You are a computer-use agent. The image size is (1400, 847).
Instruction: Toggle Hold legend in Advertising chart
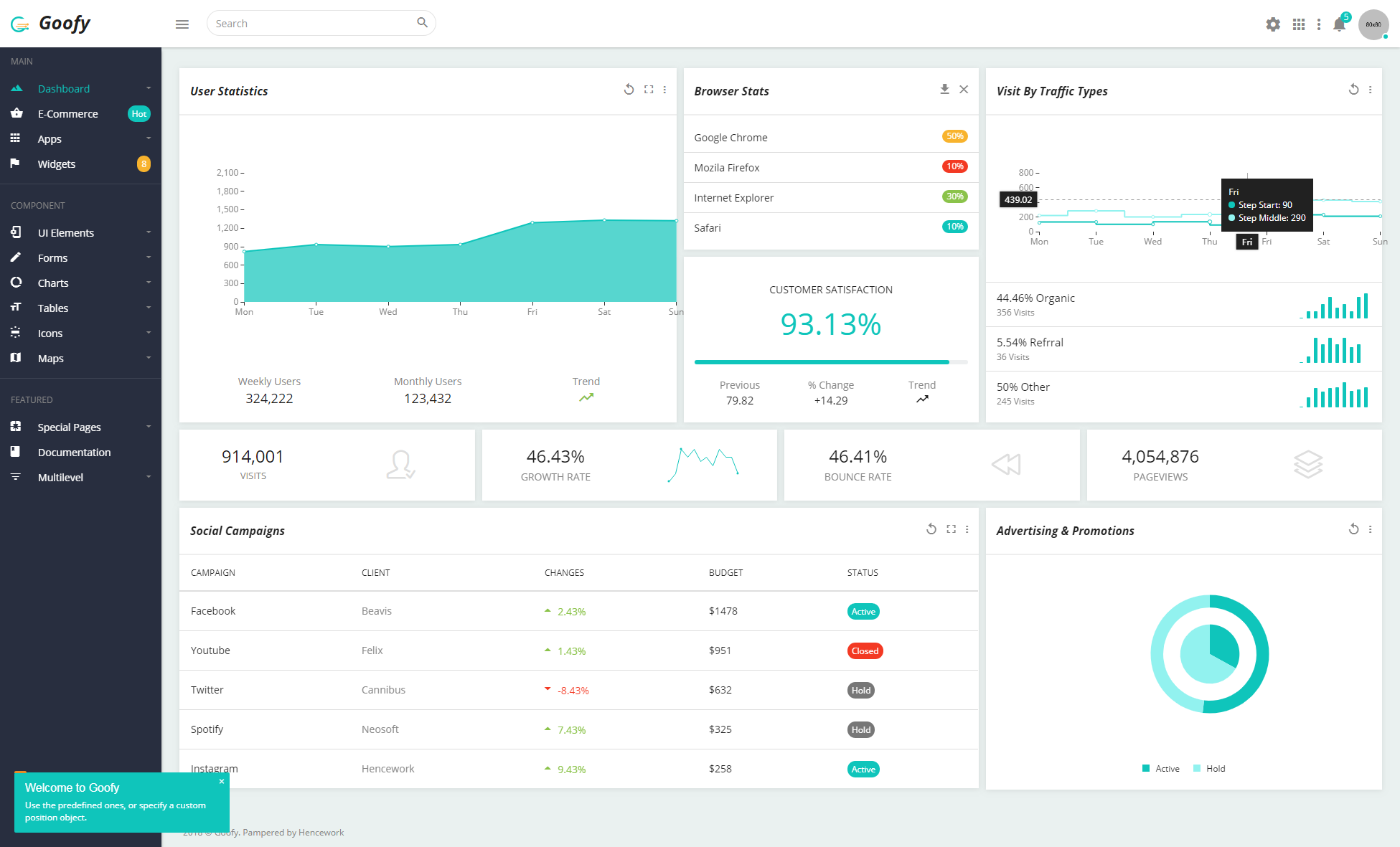pyautogui.click(x=1209, y=768)
